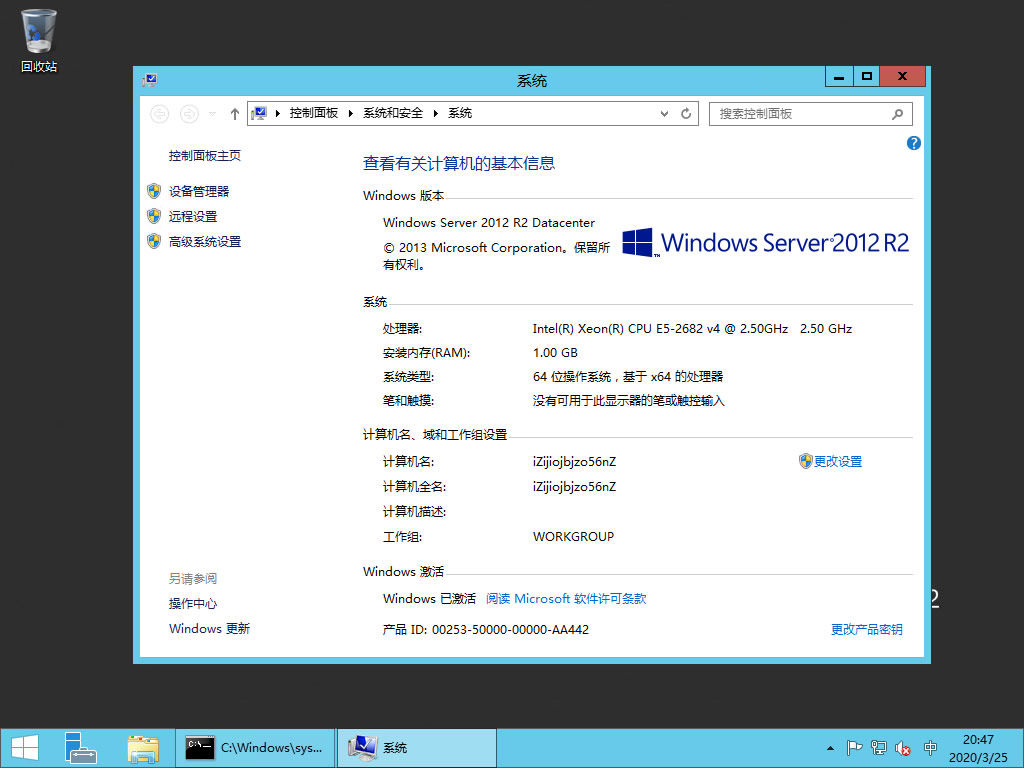The width and height of the screenshot is (1024, 768).
Task: Click the shield icon beside 设备管理器
Action: (154, 191)
